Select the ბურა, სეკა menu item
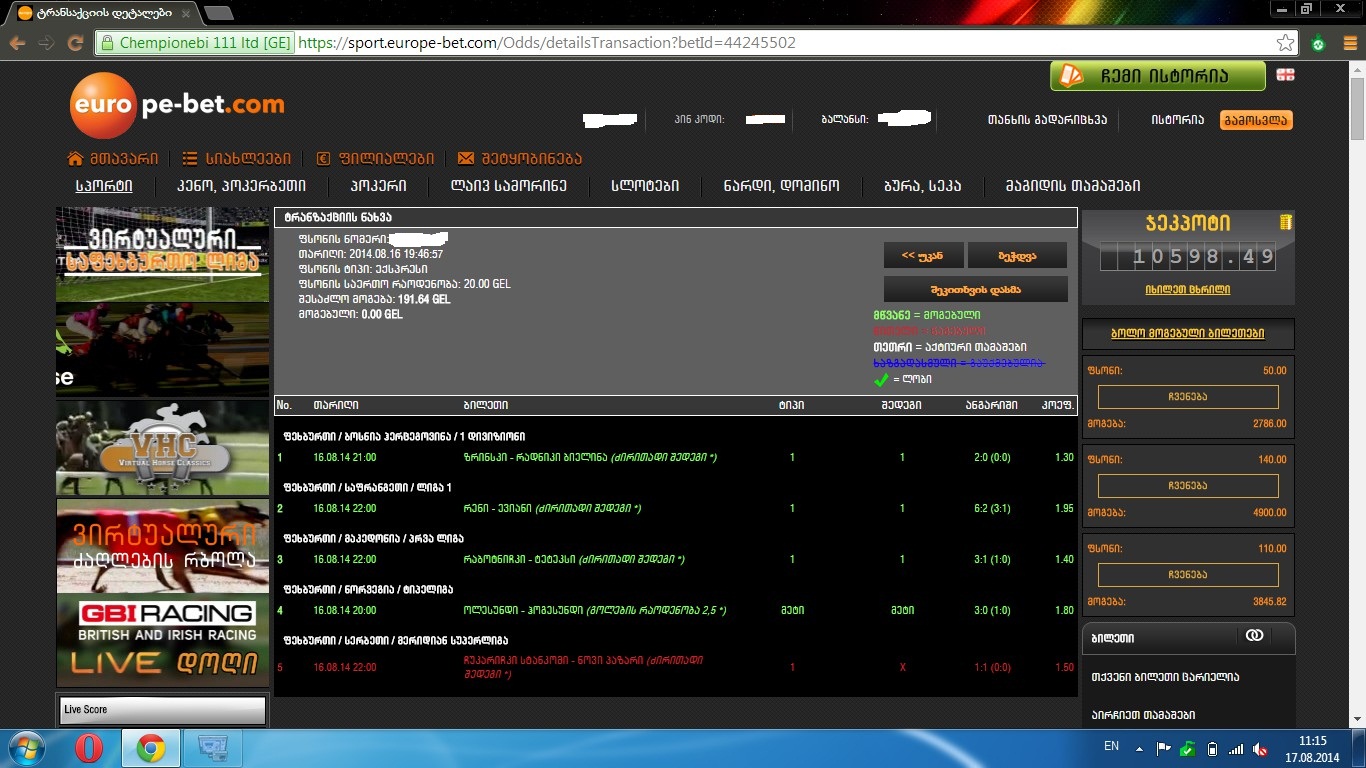Screen dimensions: 1366x768 pos(922,185)
